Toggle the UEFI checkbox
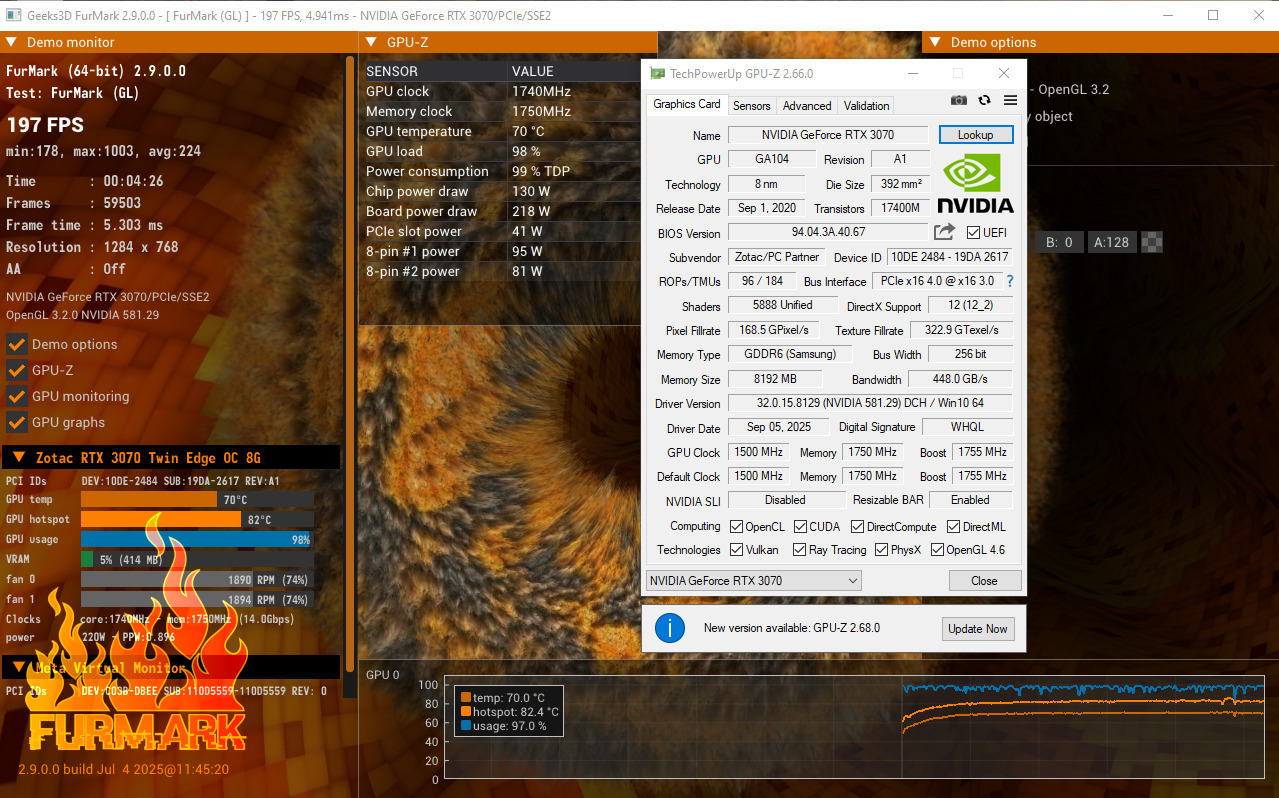Screen dimensions: 1279x798 coord(973,232)
